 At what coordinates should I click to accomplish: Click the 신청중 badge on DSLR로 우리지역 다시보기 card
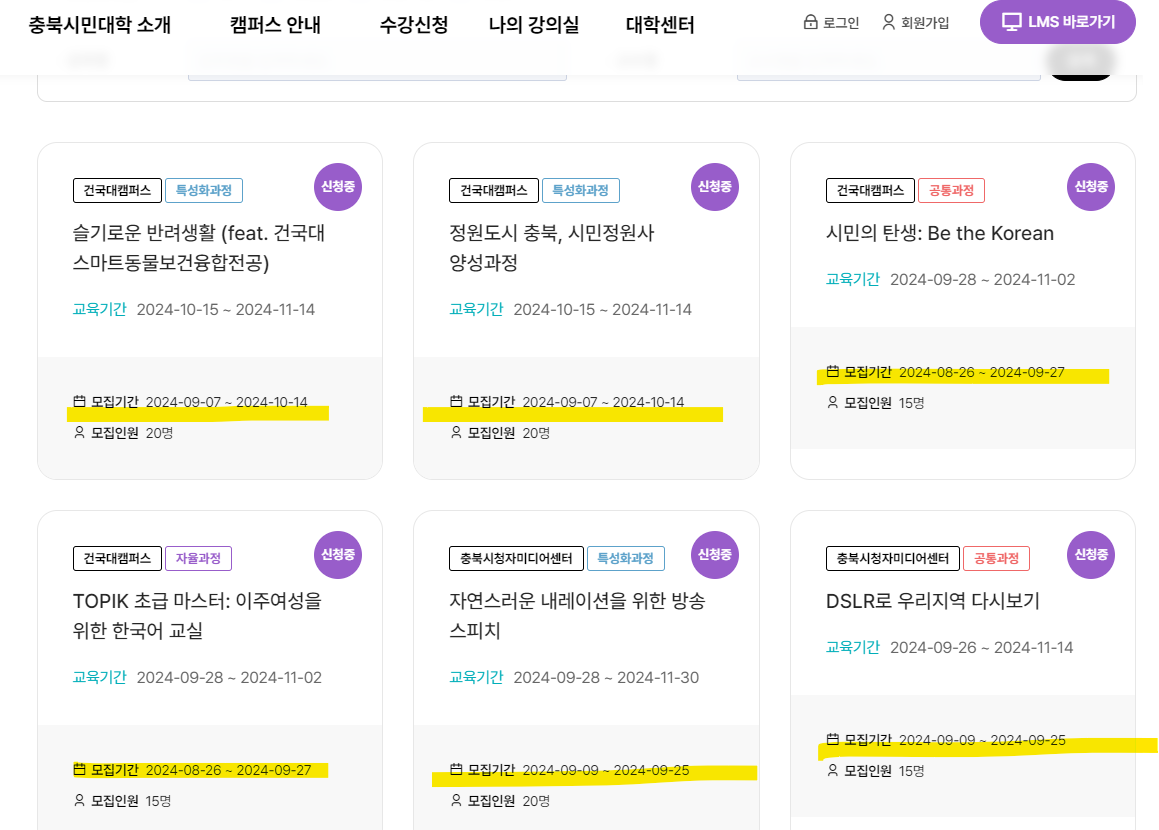(1090, 556)
